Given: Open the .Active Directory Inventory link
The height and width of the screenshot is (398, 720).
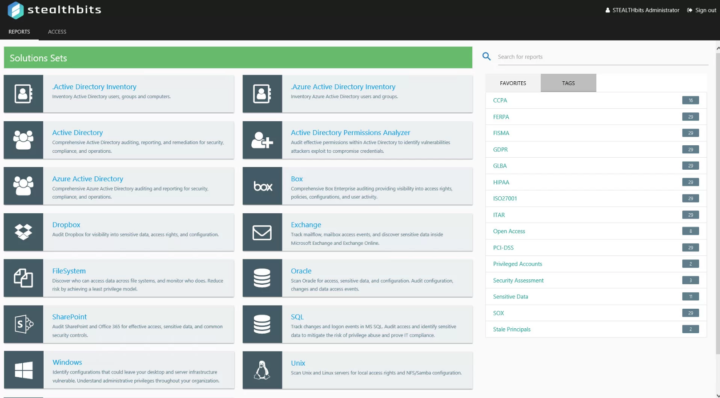Looking at the screenshot, I should click(x=94, y=87).
